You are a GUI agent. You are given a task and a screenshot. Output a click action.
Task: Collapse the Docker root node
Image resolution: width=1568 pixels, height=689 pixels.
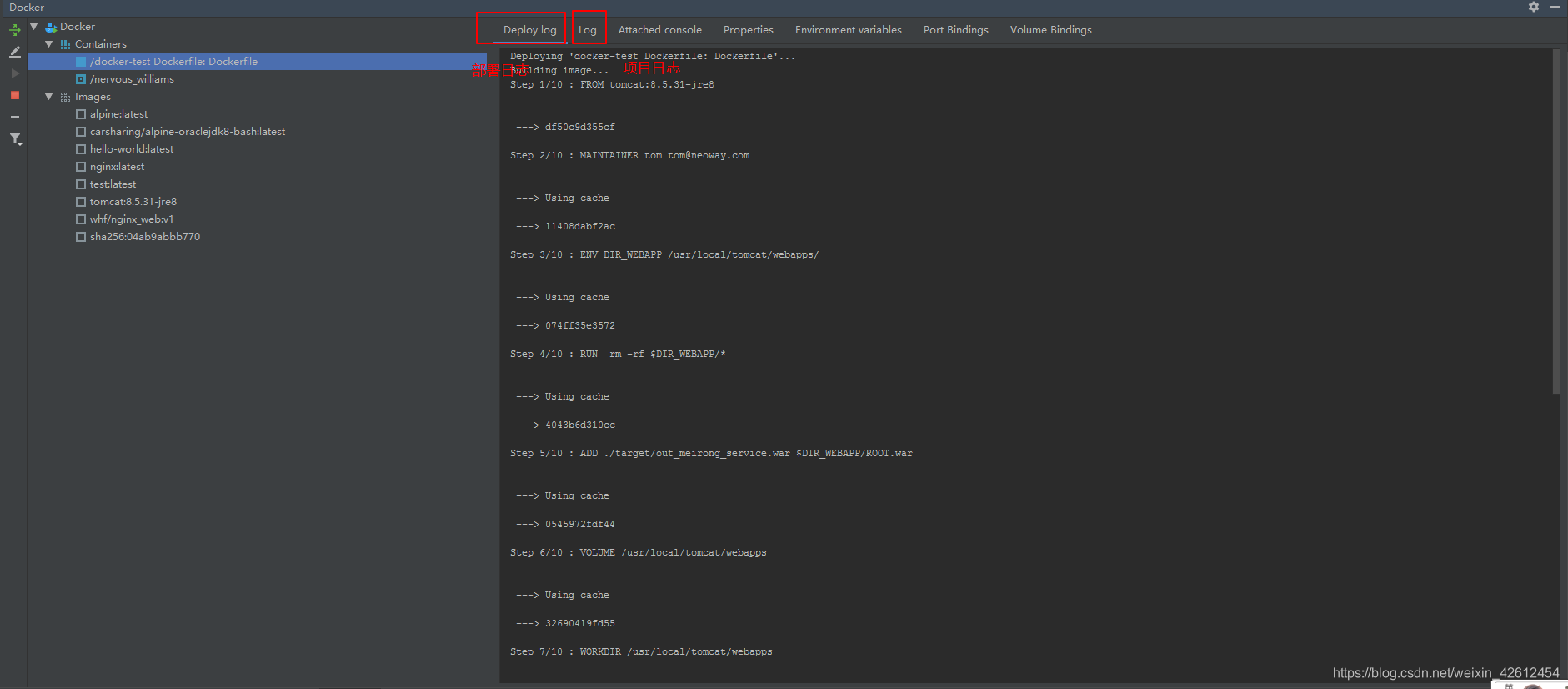(x=34, y=27)
